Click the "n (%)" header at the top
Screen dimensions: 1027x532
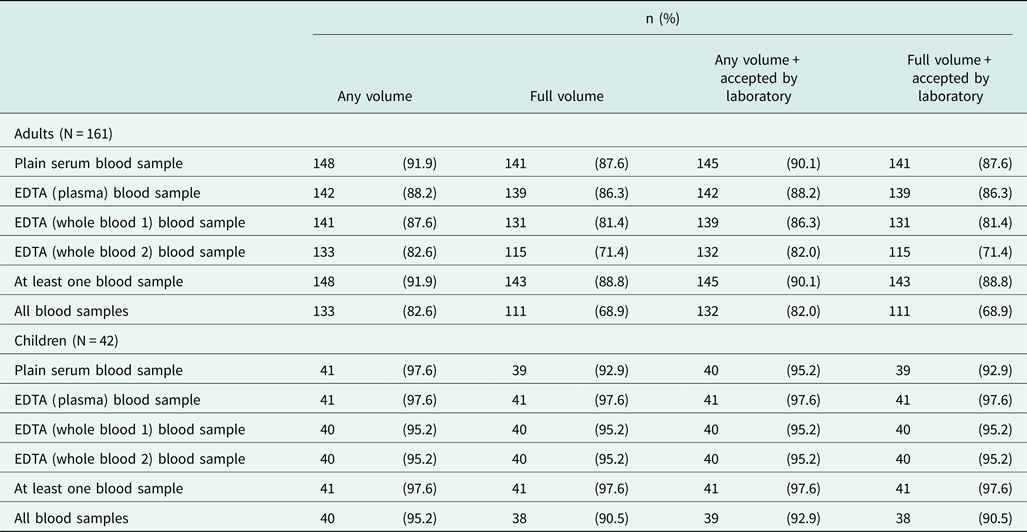click(x=668, y=17)
